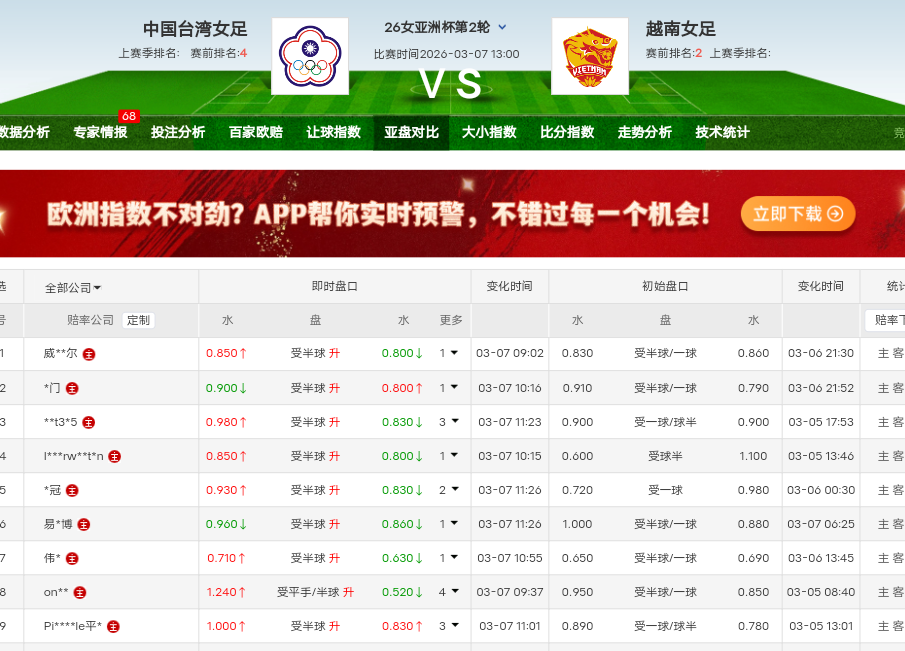
Task: Open the 全部公司 company filter dropdown
Action: click(x=73, y=287)
